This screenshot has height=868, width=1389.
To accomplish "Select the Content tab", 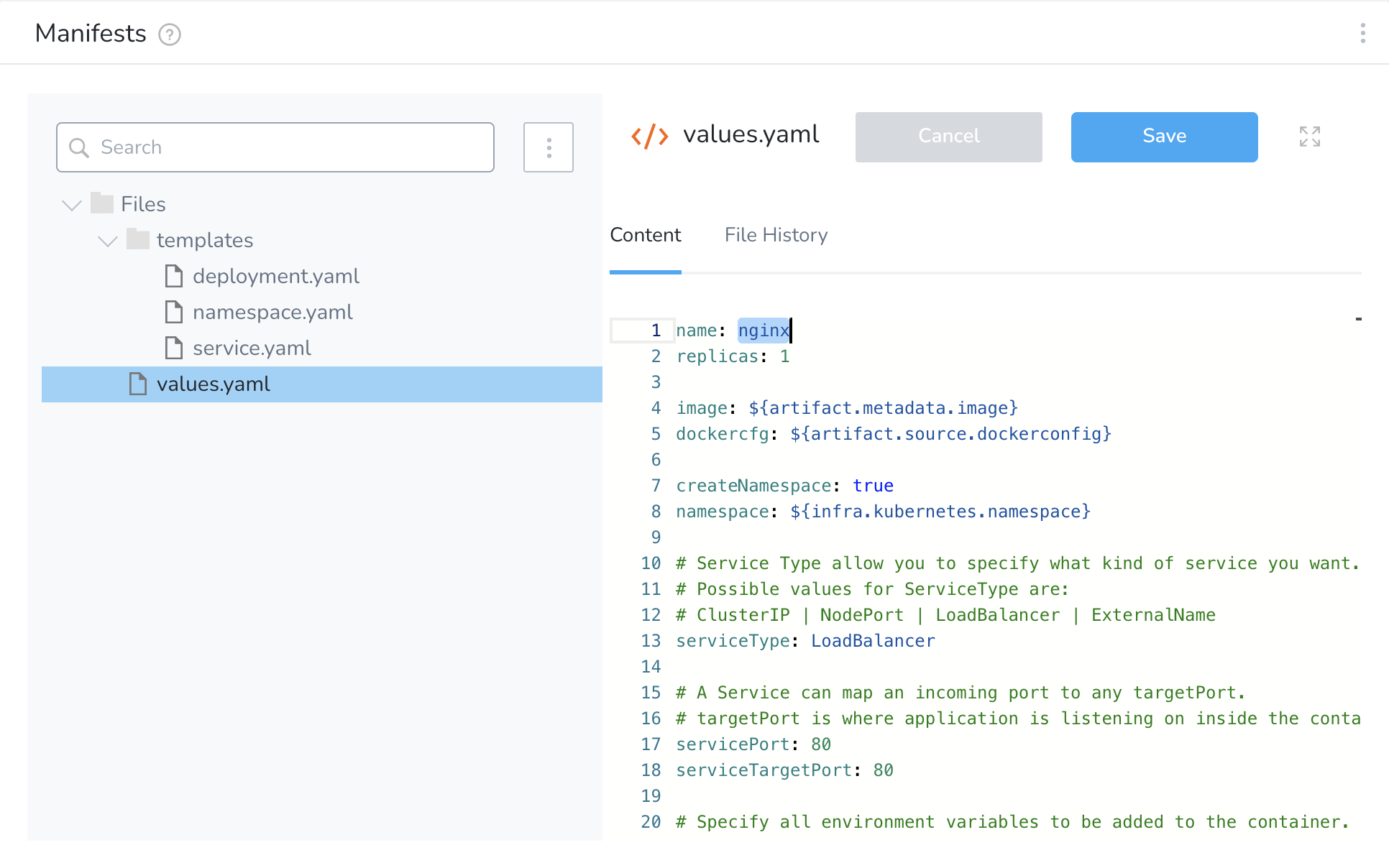I will (645, 235).
